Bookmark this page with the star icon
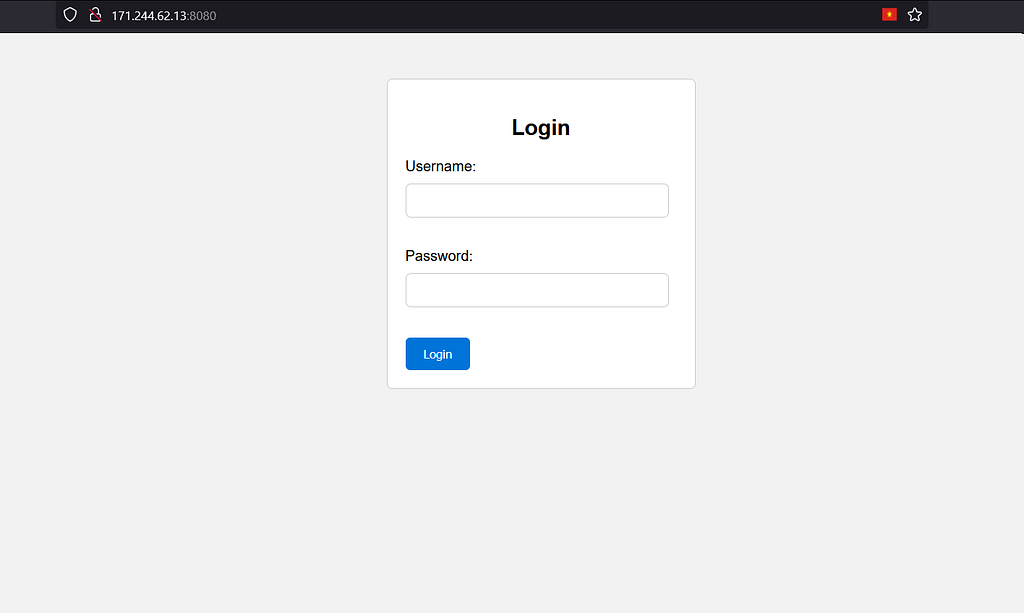Screen dimensions: 1024x613 (914, 14)
